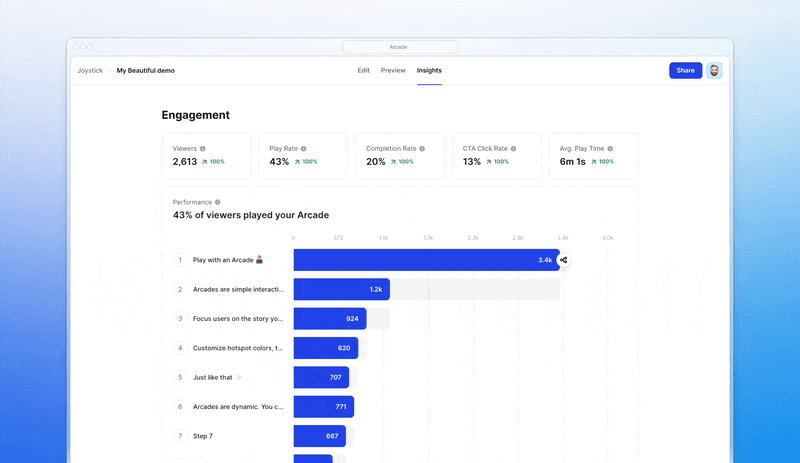The image size is (800, 463).
Task: Click the green 100% trend next to Viewers
Action: [x=213, y=161]
